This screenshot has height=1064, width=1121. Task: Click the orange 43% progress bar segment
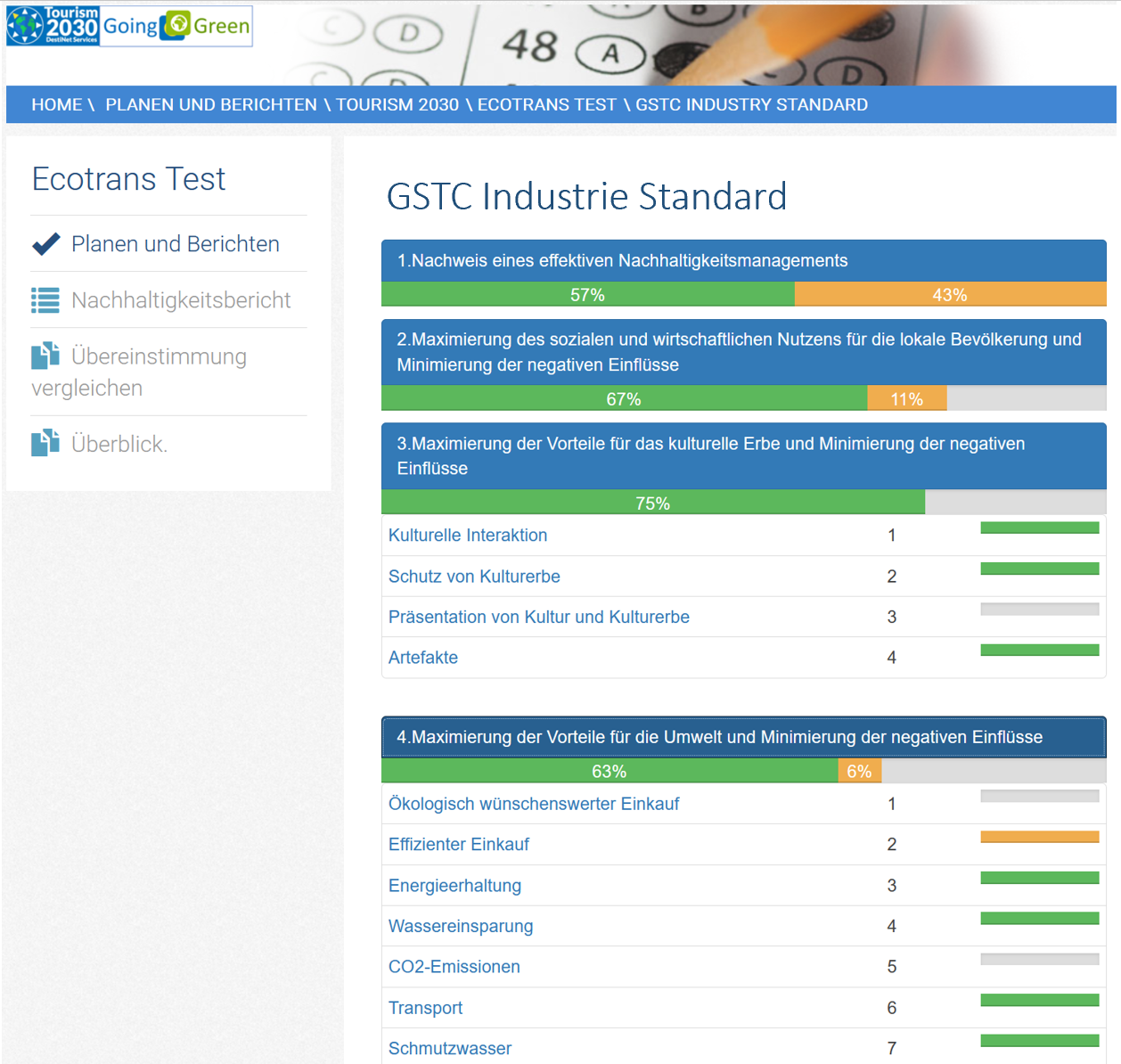click(x=949, y=295)
